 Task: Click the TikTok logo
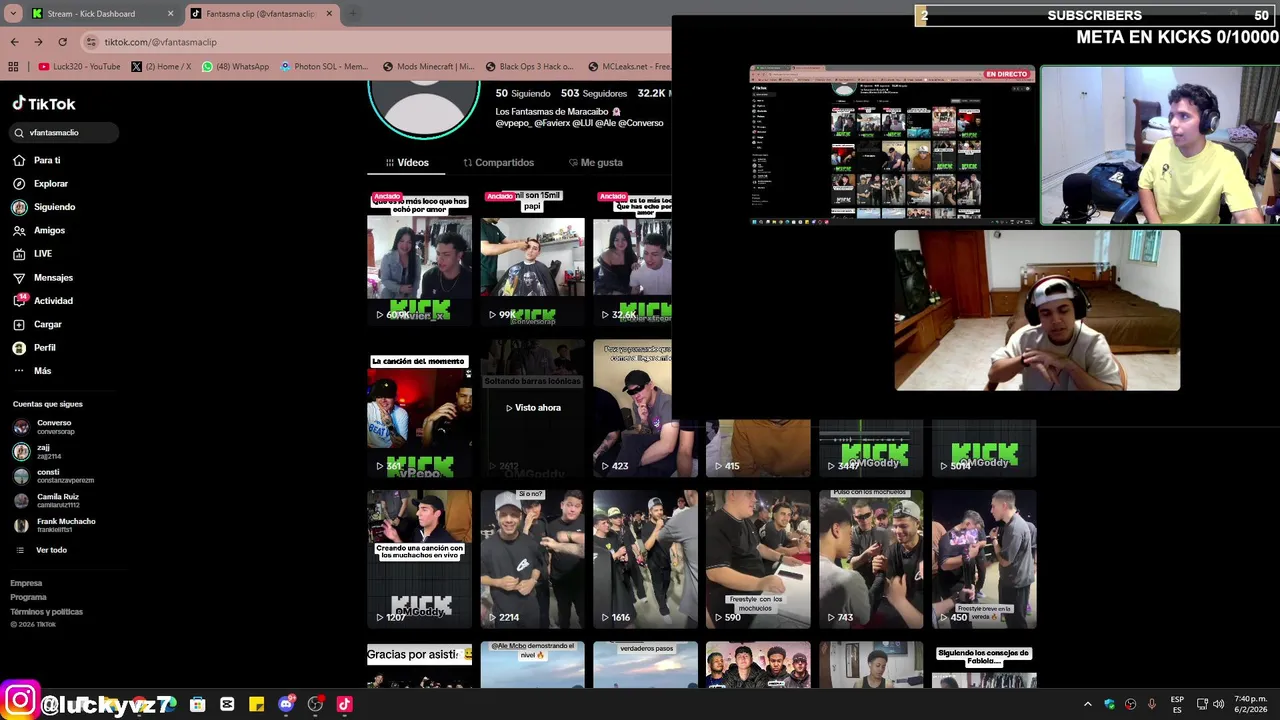44,103
